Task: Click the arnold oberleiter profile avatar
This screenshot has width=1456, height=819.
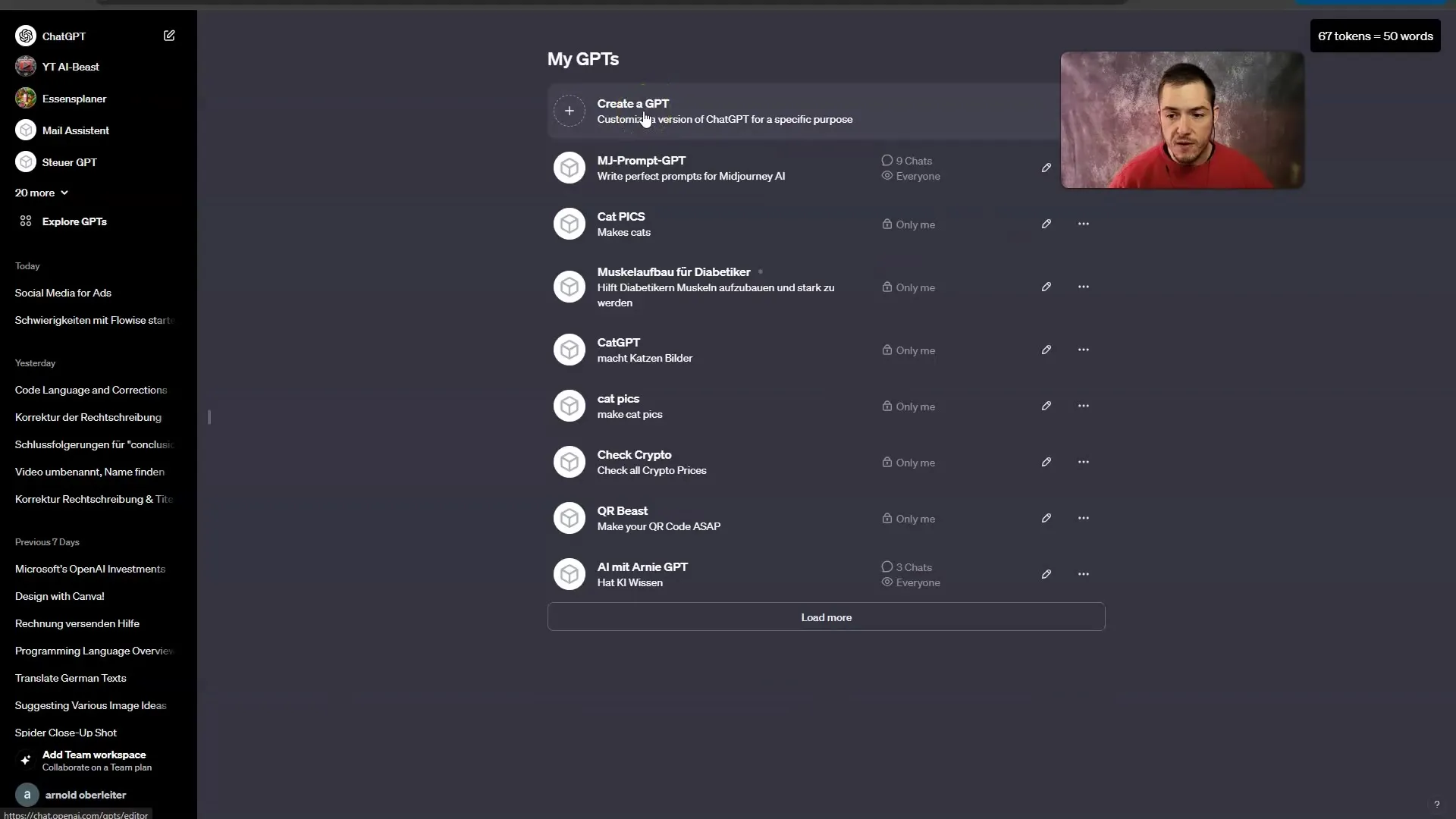Action: (26, 794)
